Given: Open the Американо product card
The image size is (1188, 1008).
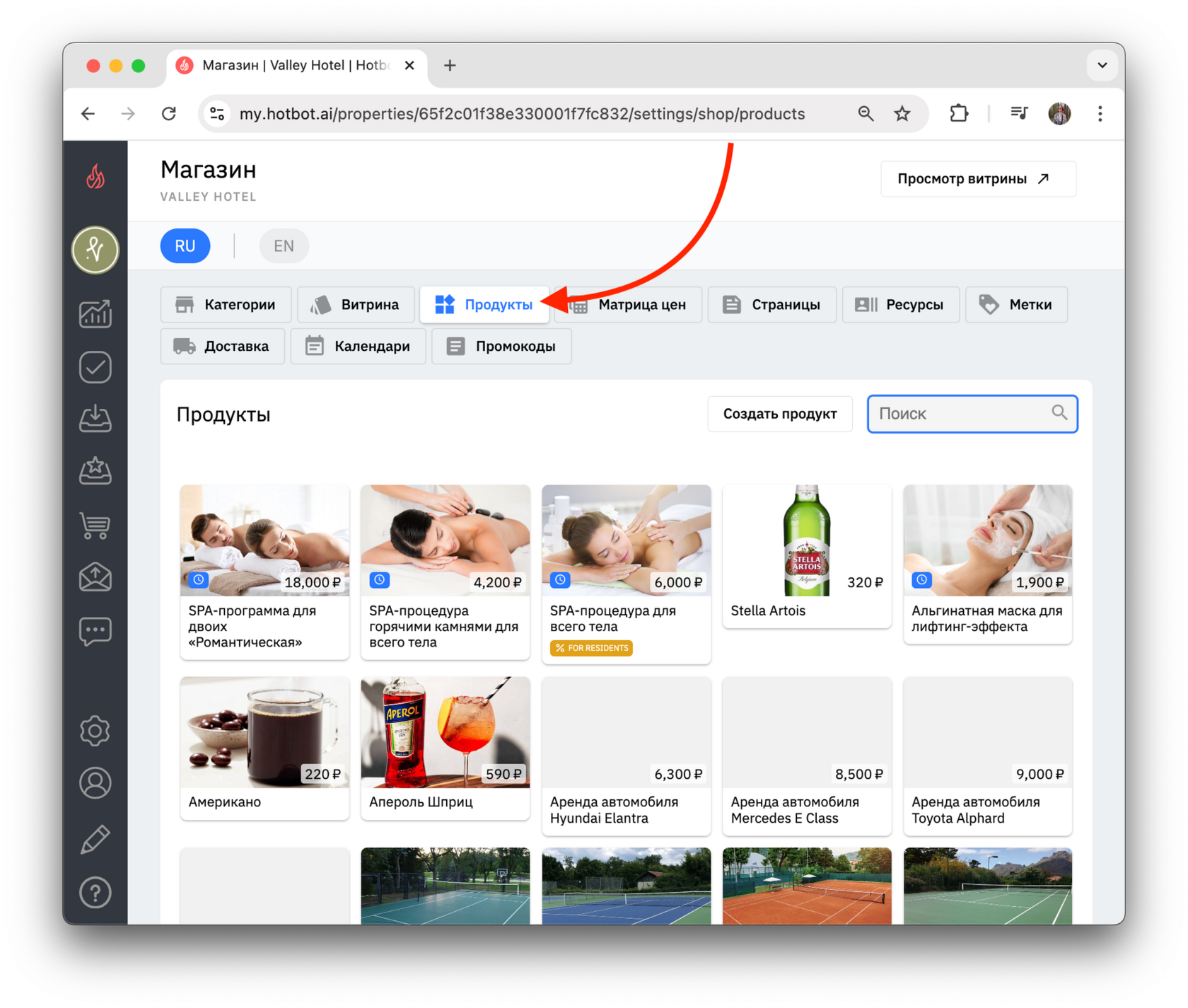Looking at the screenshot, I should pos(264,748).
